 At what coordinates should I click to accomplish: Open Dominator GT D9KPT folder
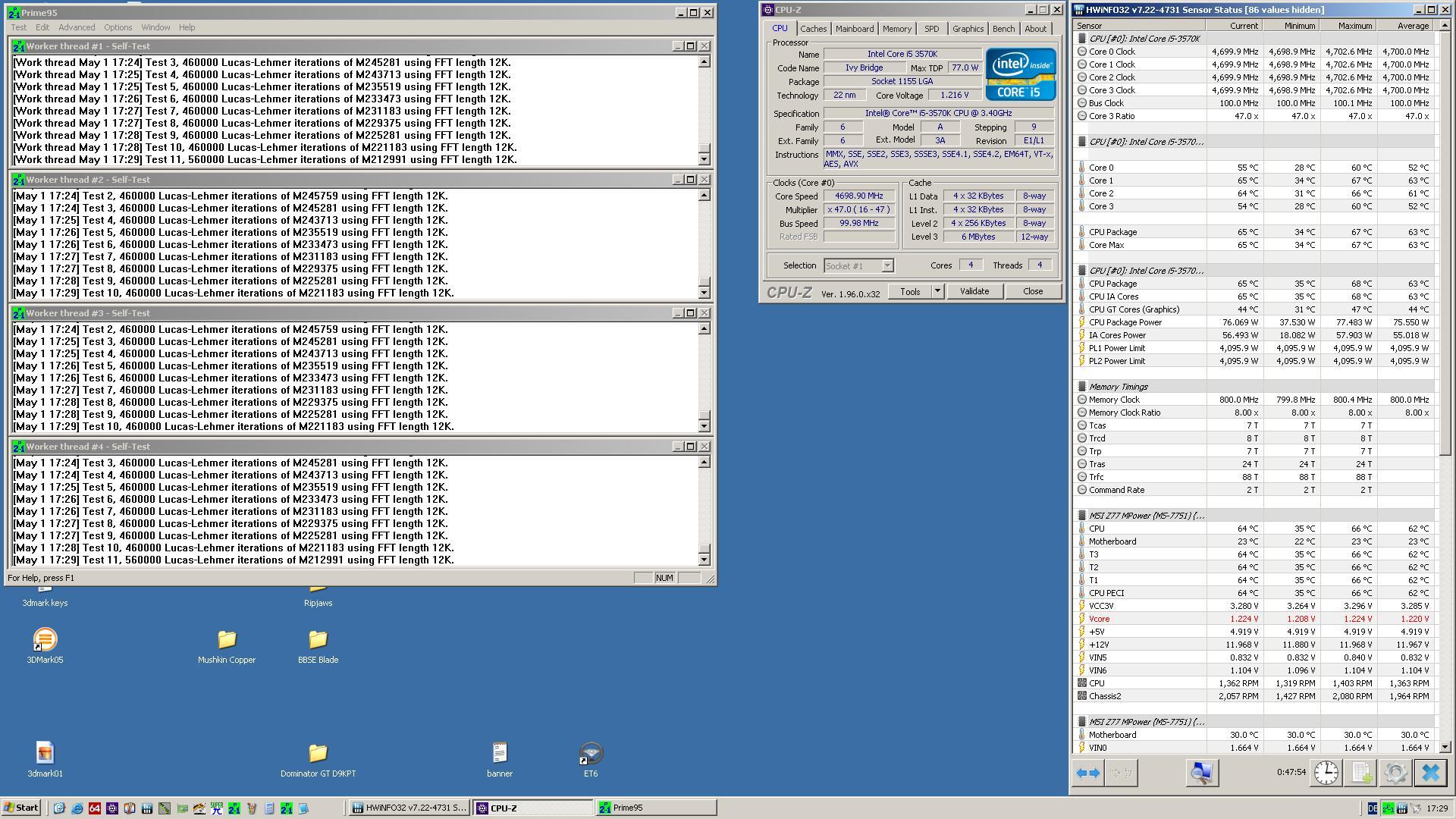318,760
